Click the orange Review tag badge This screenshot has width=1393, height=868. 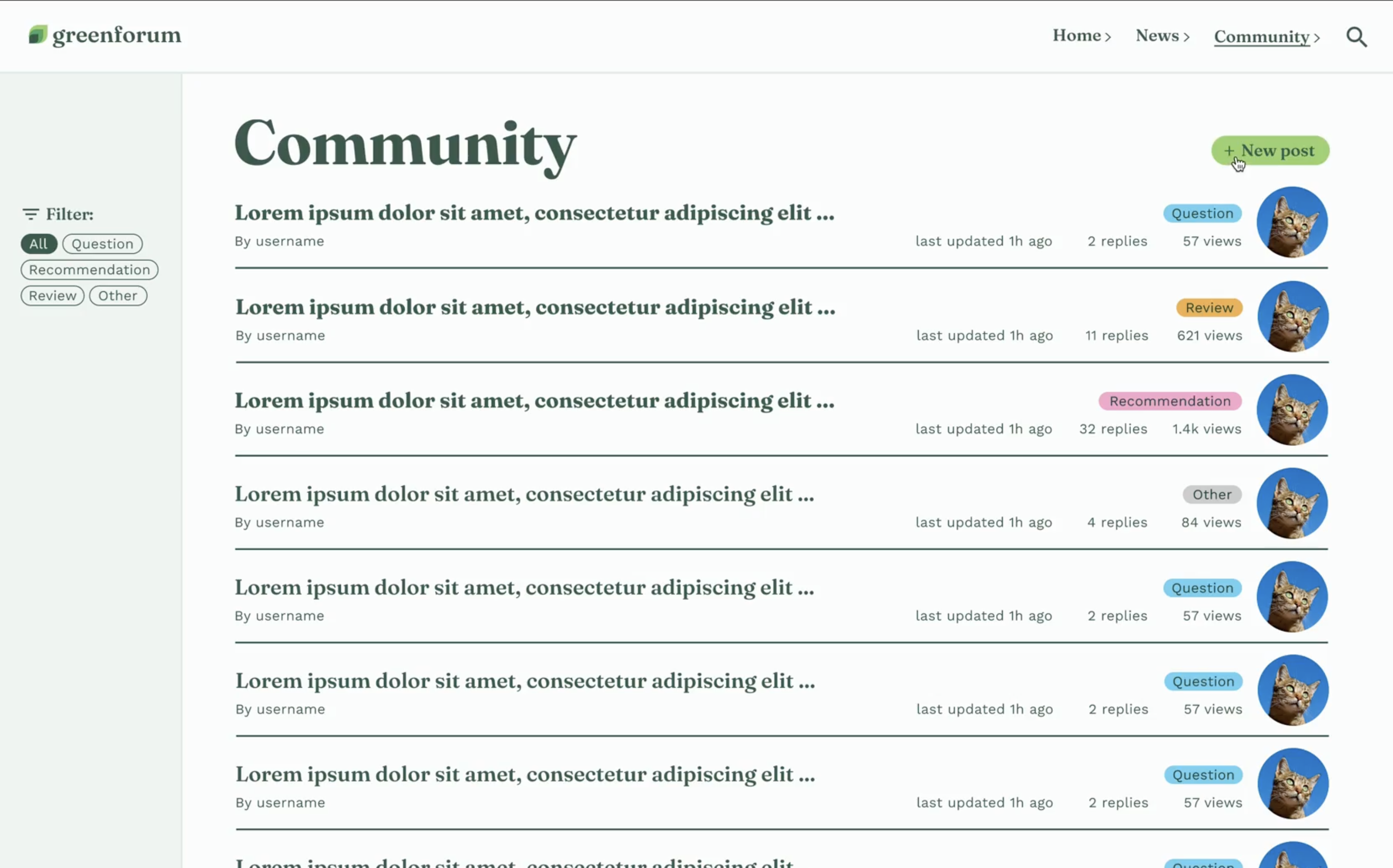(x=1209, y=308)
